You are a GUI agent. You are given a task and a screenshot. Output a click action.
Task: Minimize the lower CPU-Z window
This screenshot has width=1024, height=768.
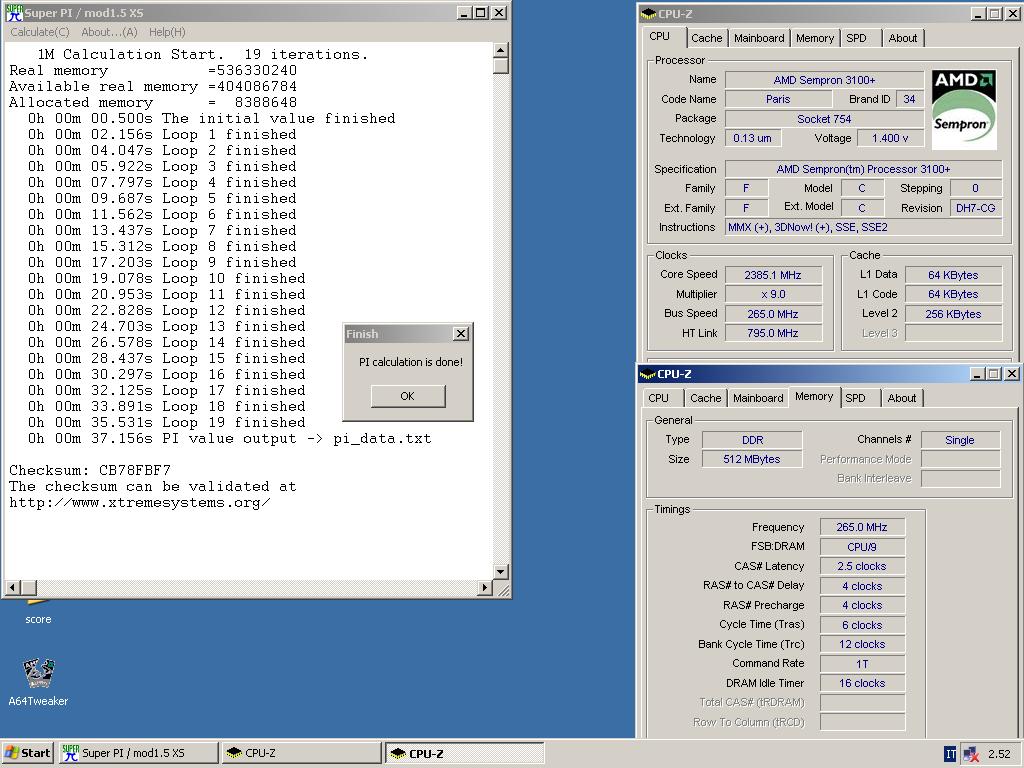[x=977, y=374]
